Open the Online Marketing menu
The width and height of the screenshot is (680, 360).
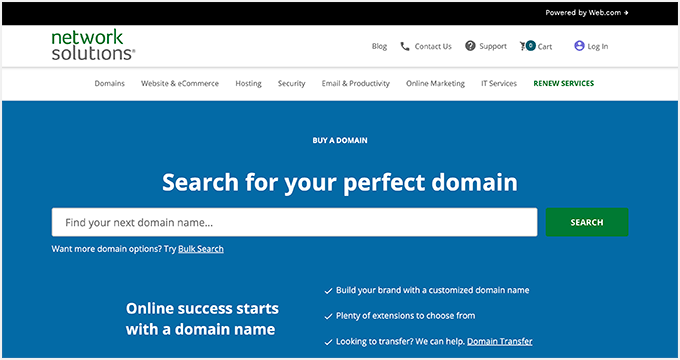pyautogui.click(x=435, y=83)
